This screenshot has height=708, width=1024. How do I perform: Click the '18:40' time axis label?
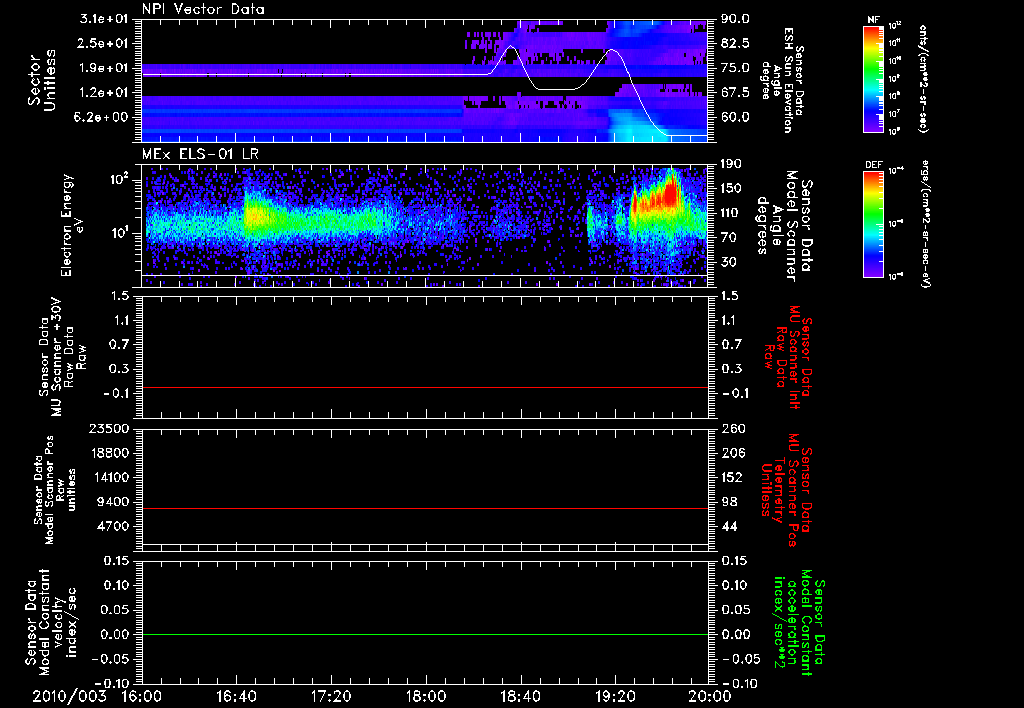(x=520, y=696)
